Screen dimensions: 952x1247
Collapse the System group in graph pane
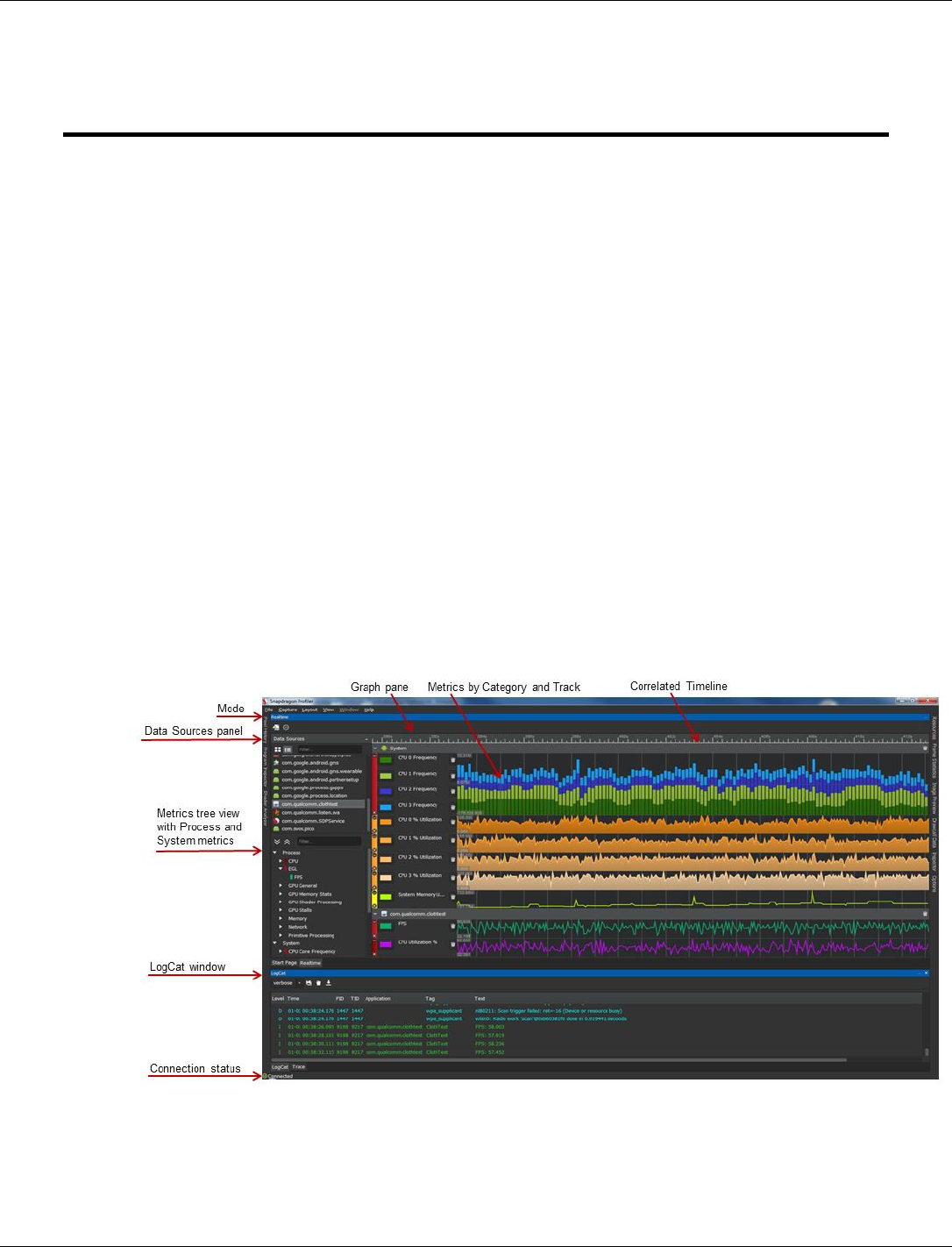click(x=375, y=748)
